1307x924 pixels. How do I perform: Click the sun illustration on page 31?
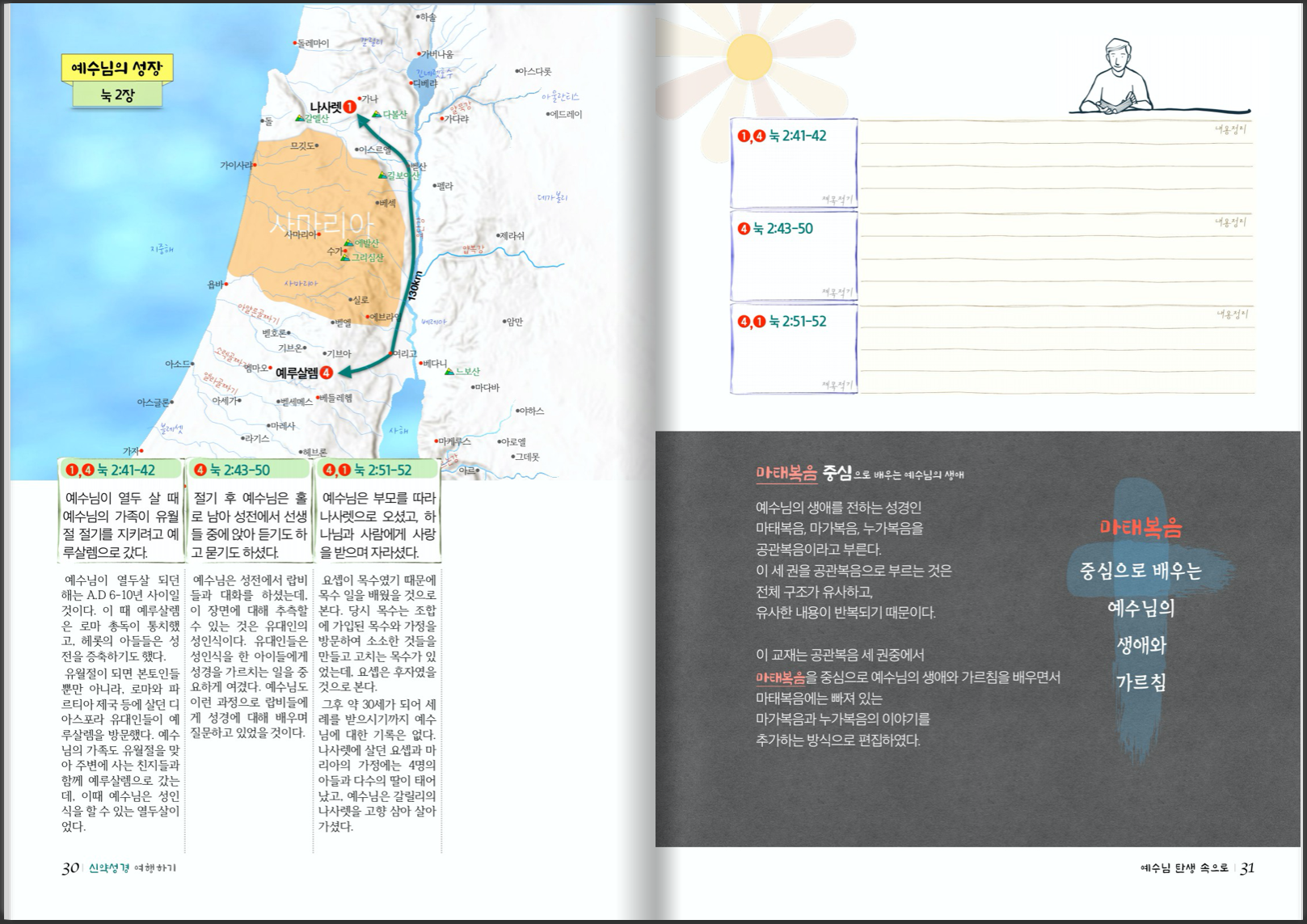[749, 57]
